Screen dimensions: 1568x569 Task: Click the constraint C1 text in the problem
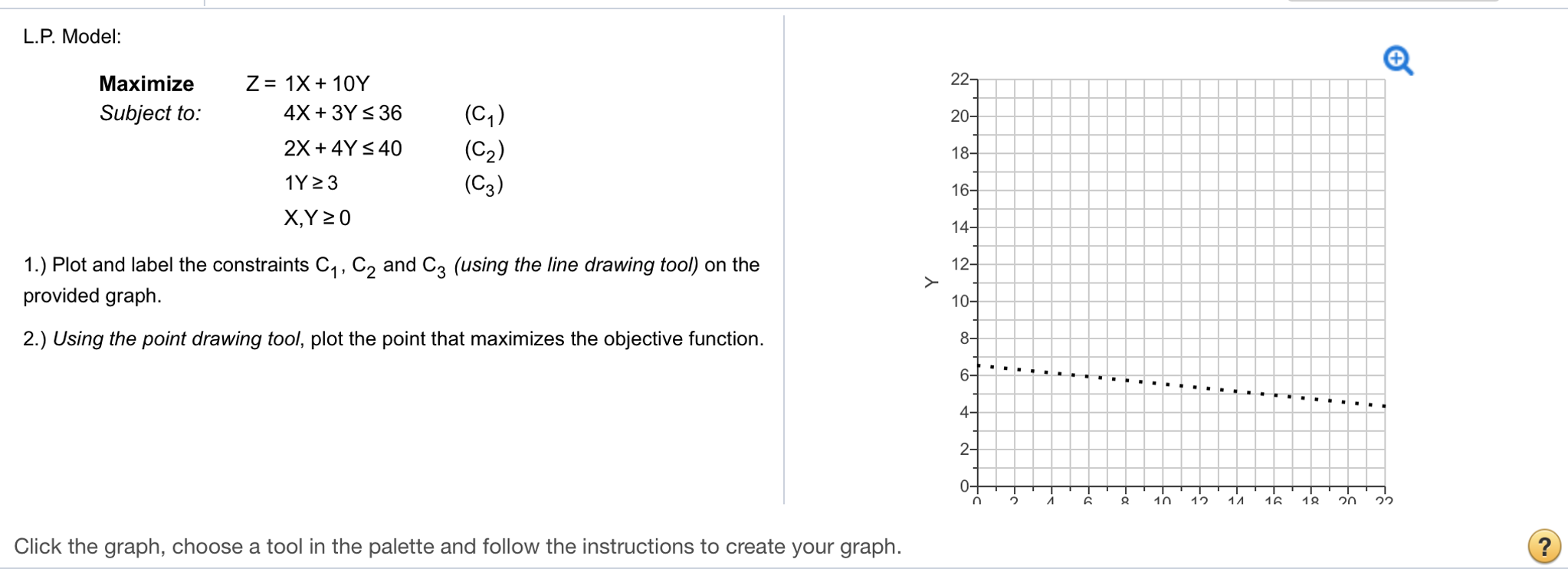pyautogui.click(x=483, y=115)
